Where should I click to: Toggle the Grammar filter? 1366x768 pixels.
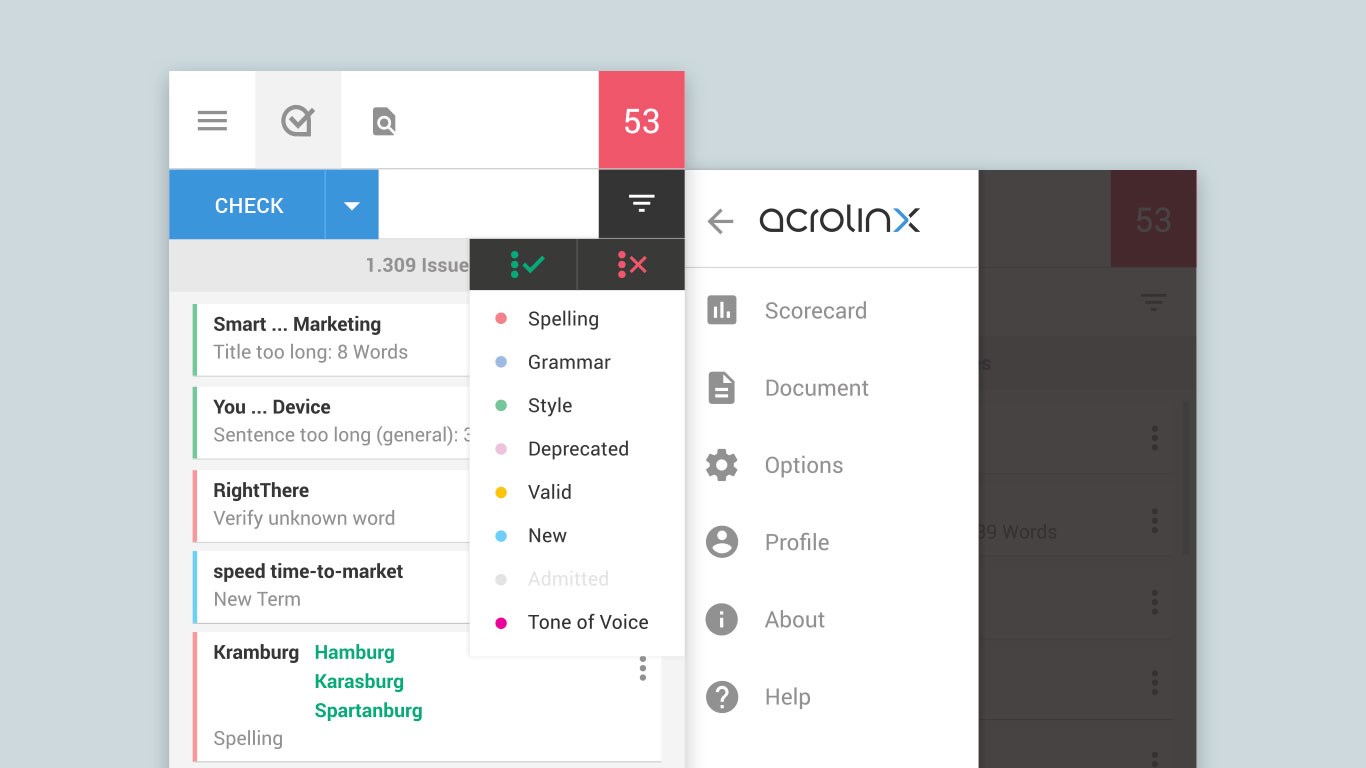(x=577, y=362)
